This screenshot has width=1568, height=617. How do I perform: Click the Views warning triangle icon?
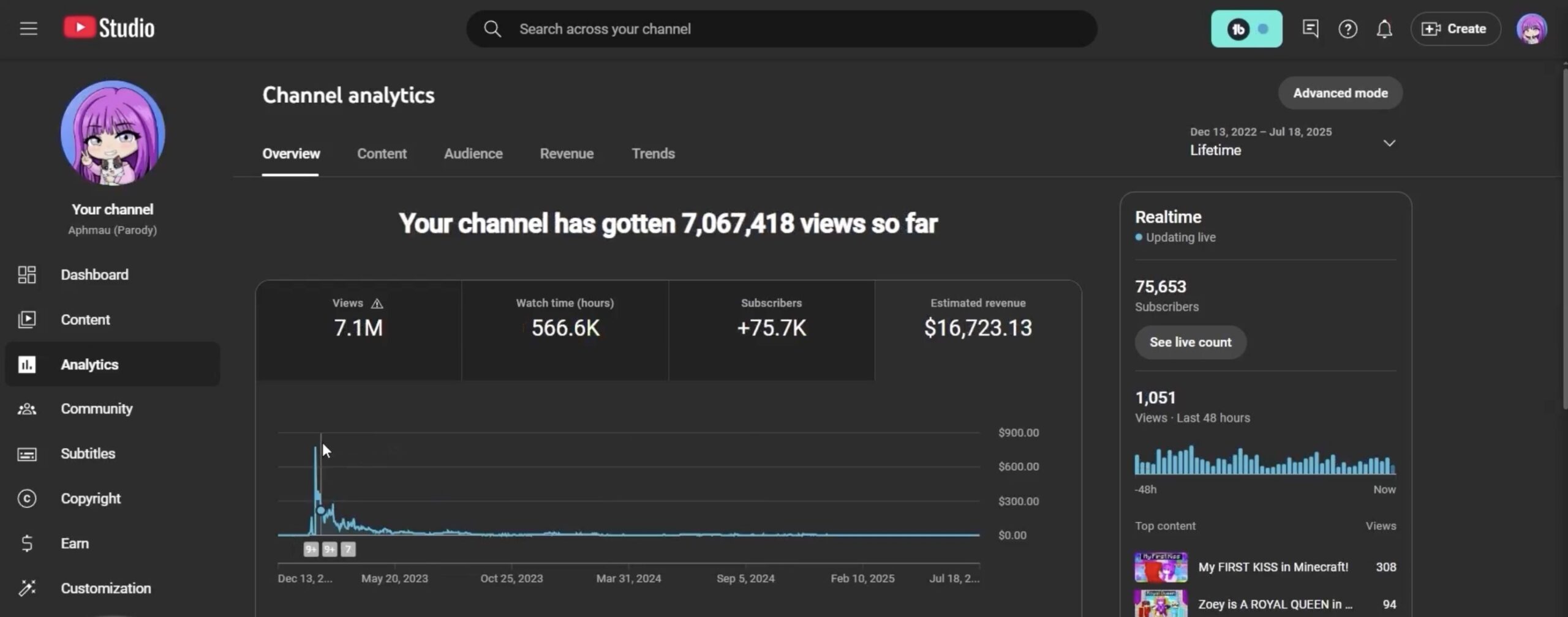click(x=377, y=304)
